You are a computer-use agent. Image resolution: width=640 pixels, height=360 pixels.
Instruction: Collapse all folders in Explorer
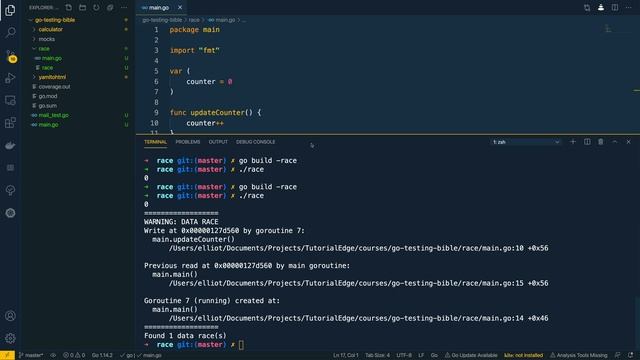[110, 7]
